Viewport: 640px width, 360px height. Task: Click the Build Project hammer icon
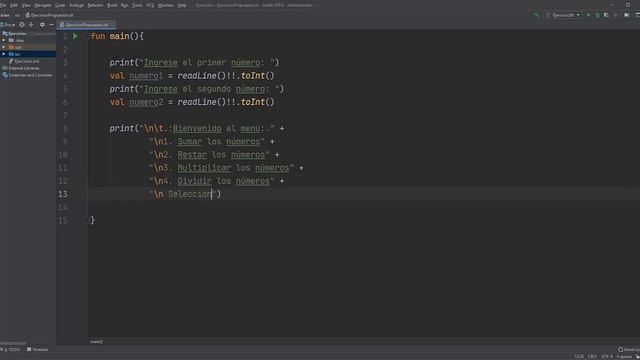coord(537,15)
